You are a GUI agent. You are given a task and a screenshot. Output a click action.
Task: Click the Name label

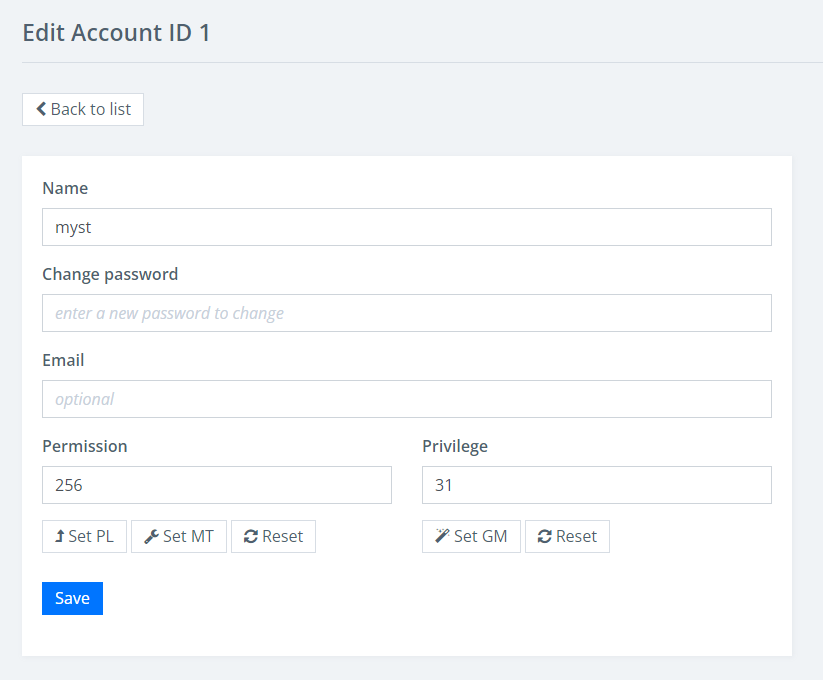coord(65,188)
